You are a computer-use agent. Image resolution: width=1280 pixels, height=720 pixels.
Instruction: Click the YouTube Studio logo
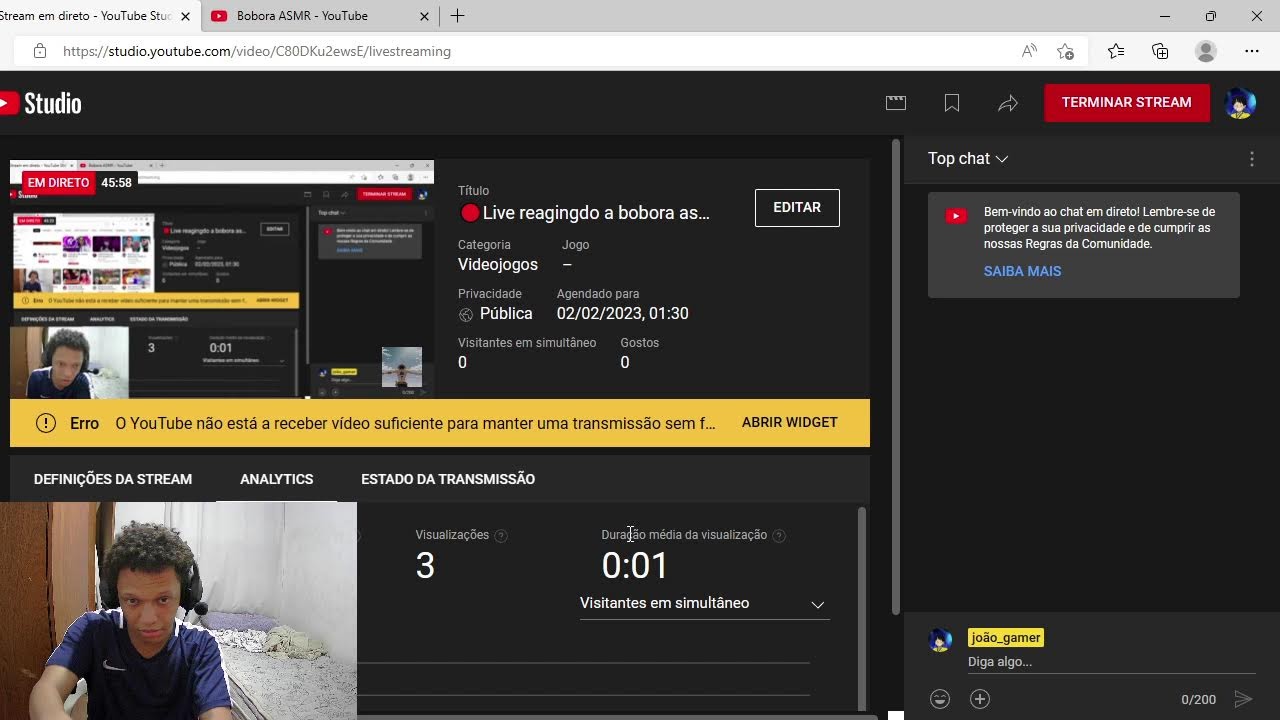tap(40, 103)
